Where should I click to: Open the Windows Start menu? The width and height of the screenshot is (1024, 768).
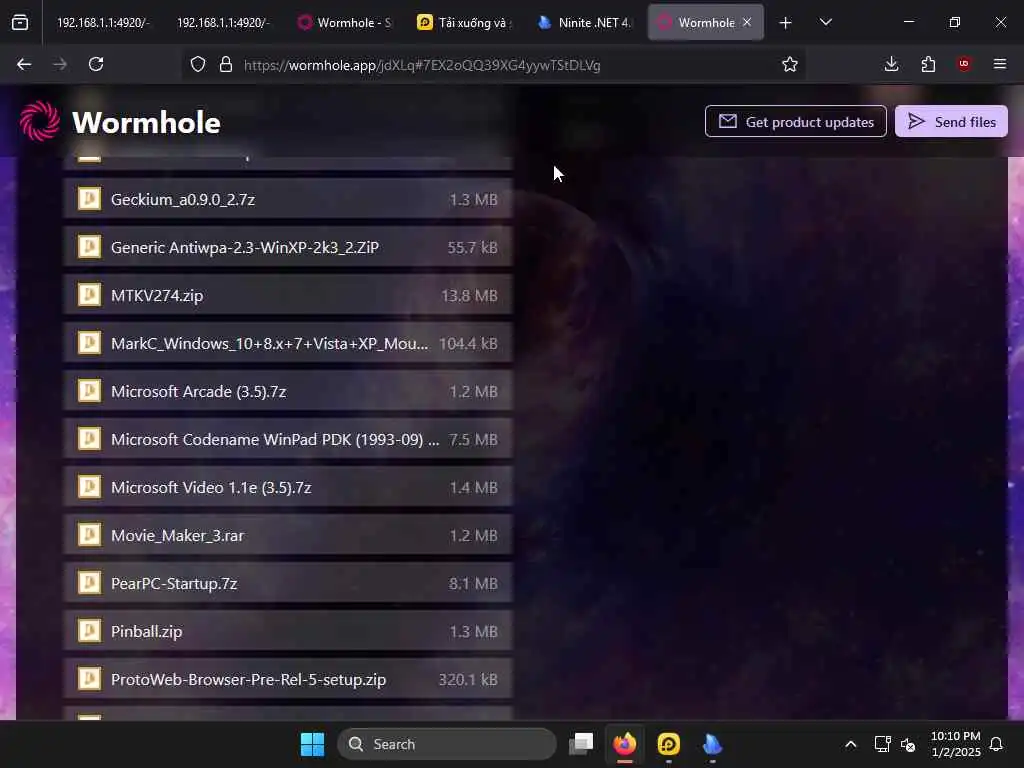point(312,744)
